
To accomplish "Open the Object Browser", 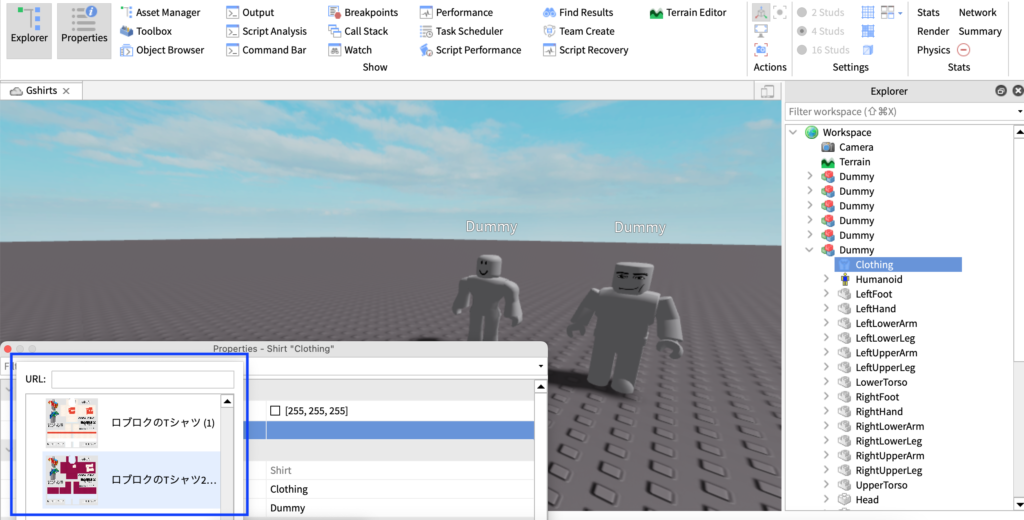I will (162, 50).
